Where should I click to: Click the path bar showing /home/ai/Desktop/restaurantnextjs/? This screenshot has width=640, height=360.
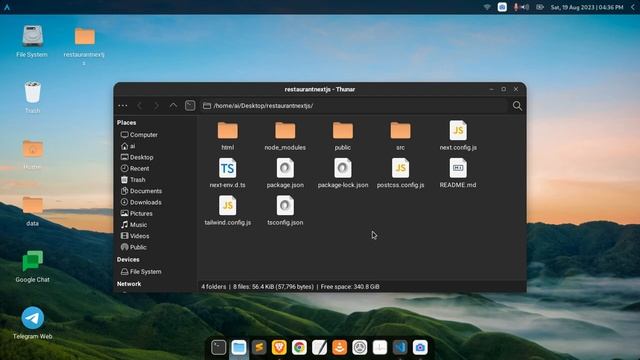coord(354,106)
